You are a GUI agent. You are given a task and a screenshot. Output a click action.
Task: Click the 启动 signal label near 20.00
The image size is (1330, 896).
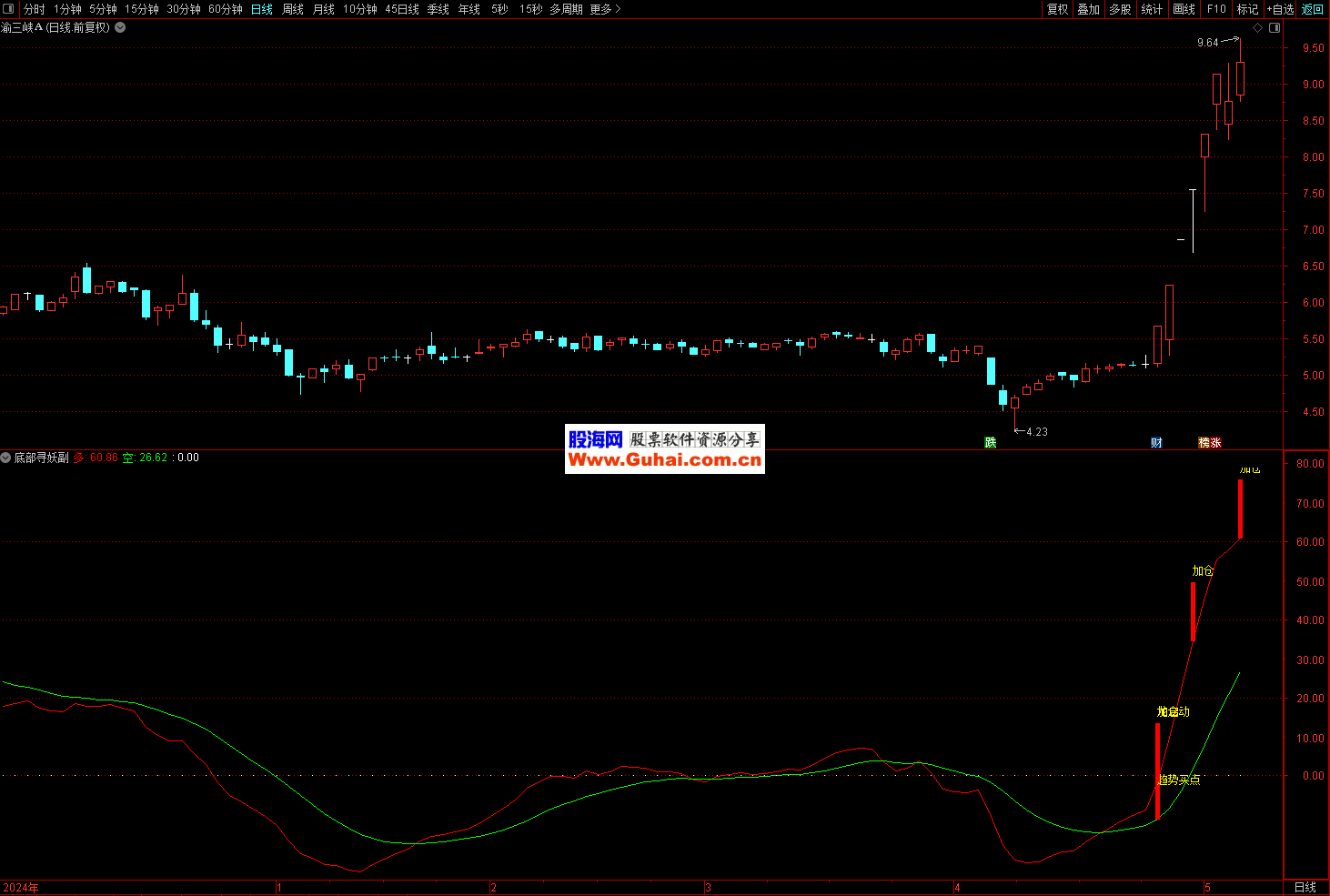[x=1174, y=711]
